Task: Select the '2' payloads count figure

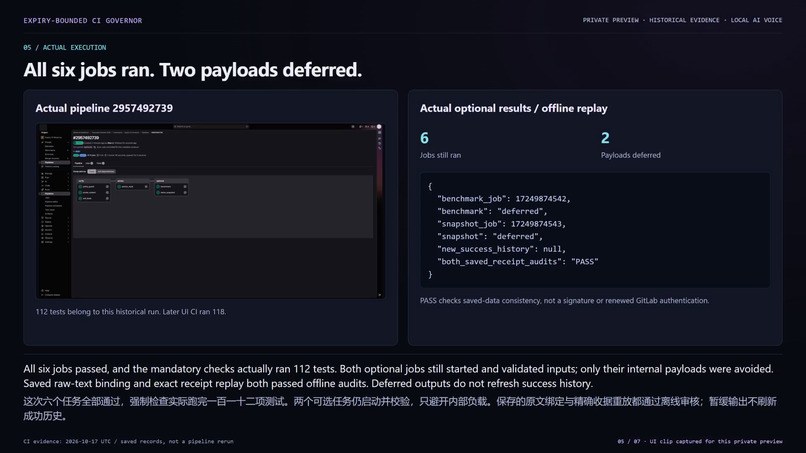Action: (605, 138)
